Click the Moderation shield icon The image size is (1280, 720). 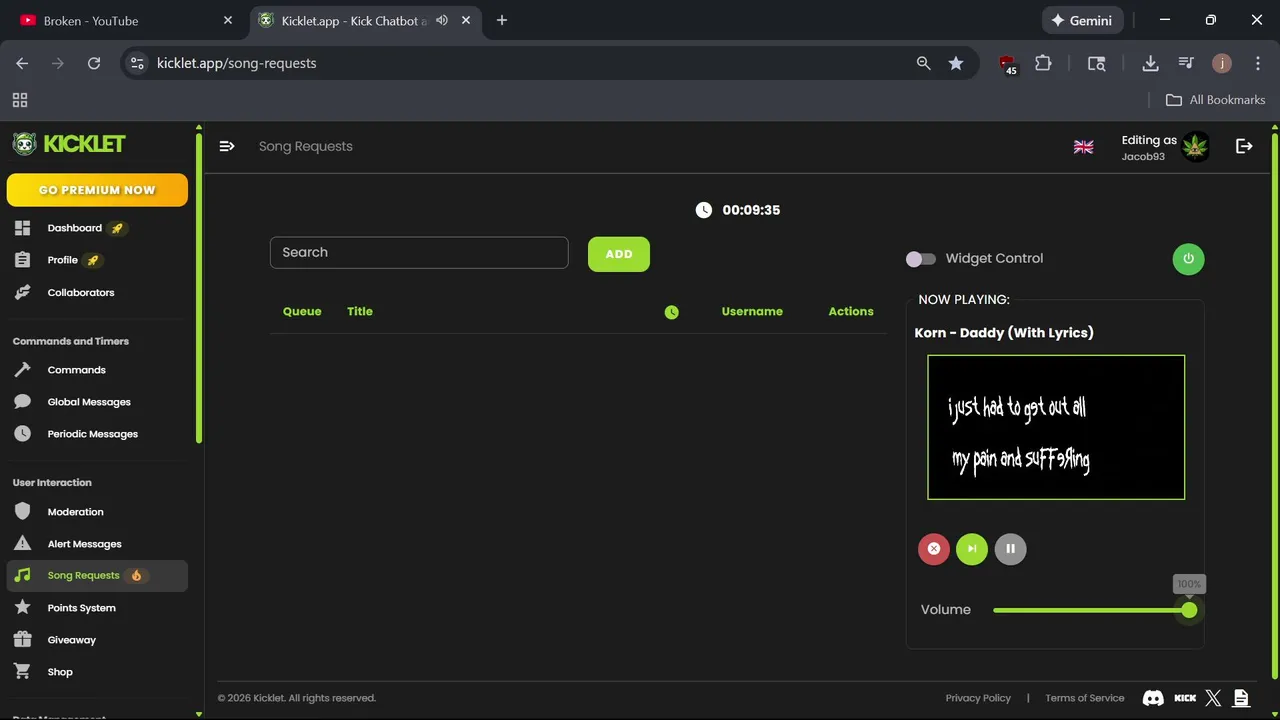22,512
